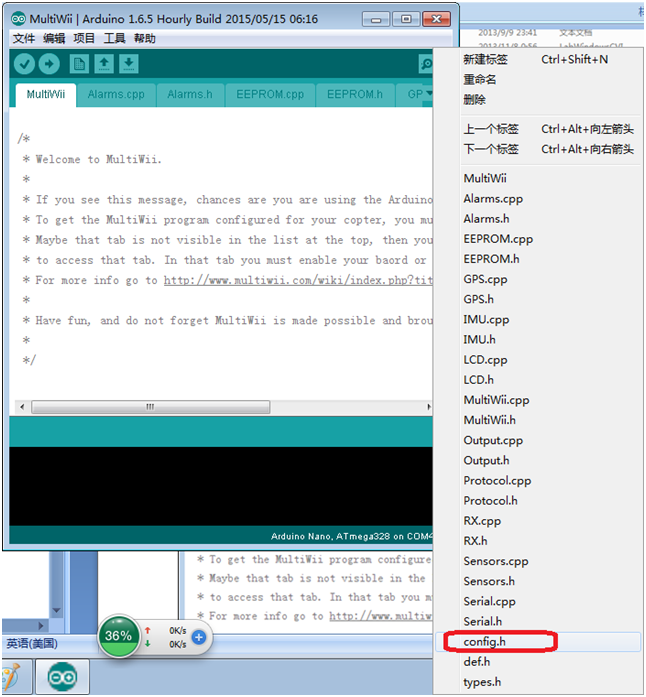Click the editor scrollbar left arrow
Screen dimensions: 646x697
(x=22, y=407)
